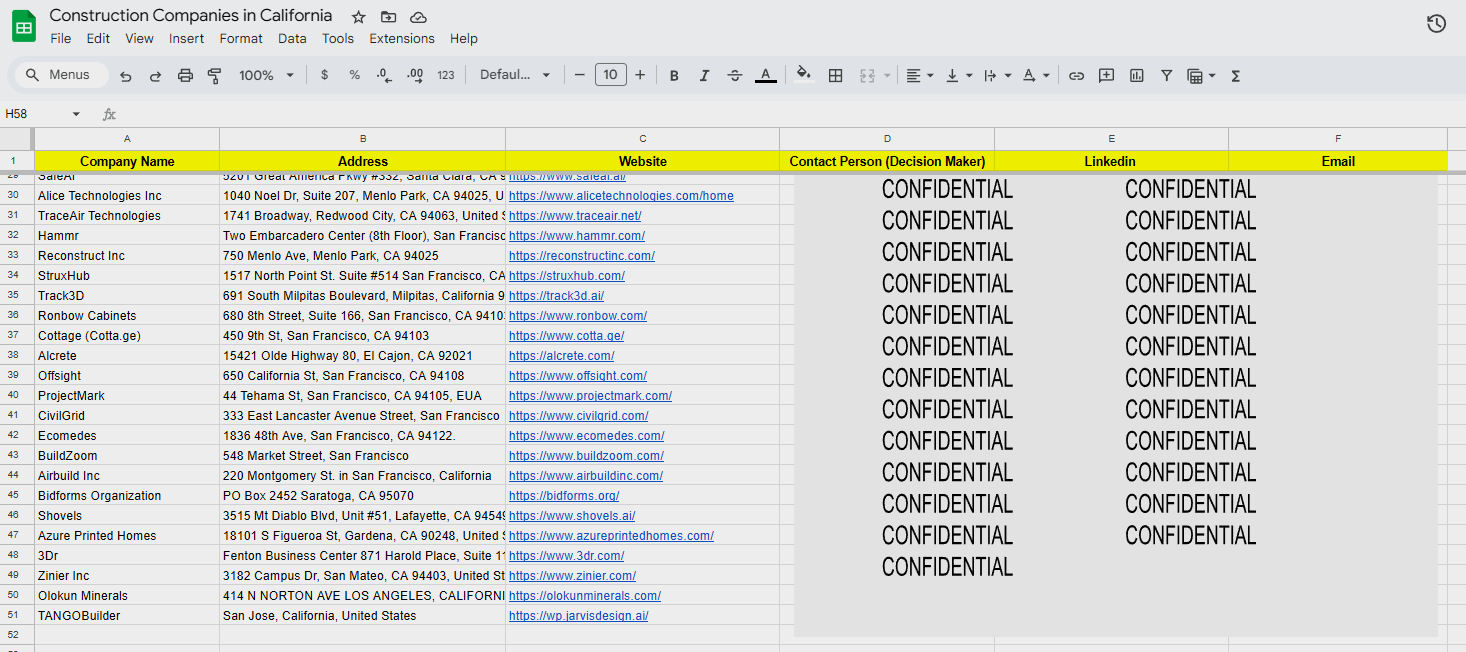Select column B header

point(363,139)
